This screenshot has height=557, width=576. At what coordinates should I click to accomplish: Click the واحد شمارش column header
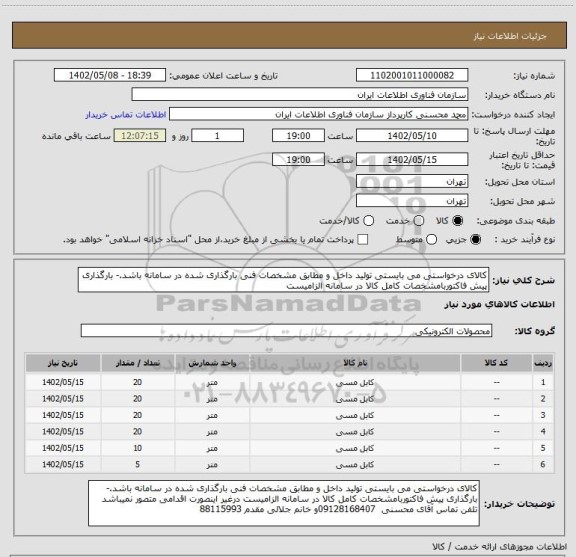(x=212, y=363)
